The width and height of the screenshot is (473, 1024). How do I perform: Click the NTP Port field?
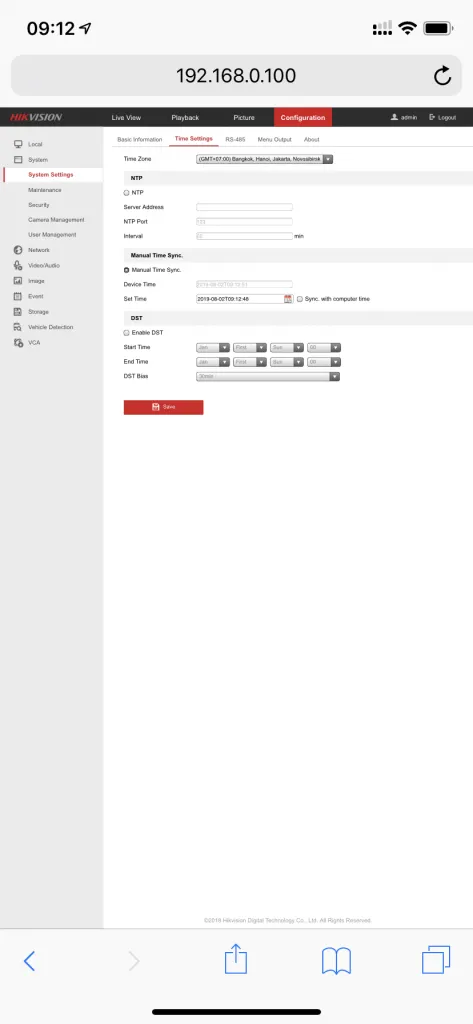coord(244,221)
